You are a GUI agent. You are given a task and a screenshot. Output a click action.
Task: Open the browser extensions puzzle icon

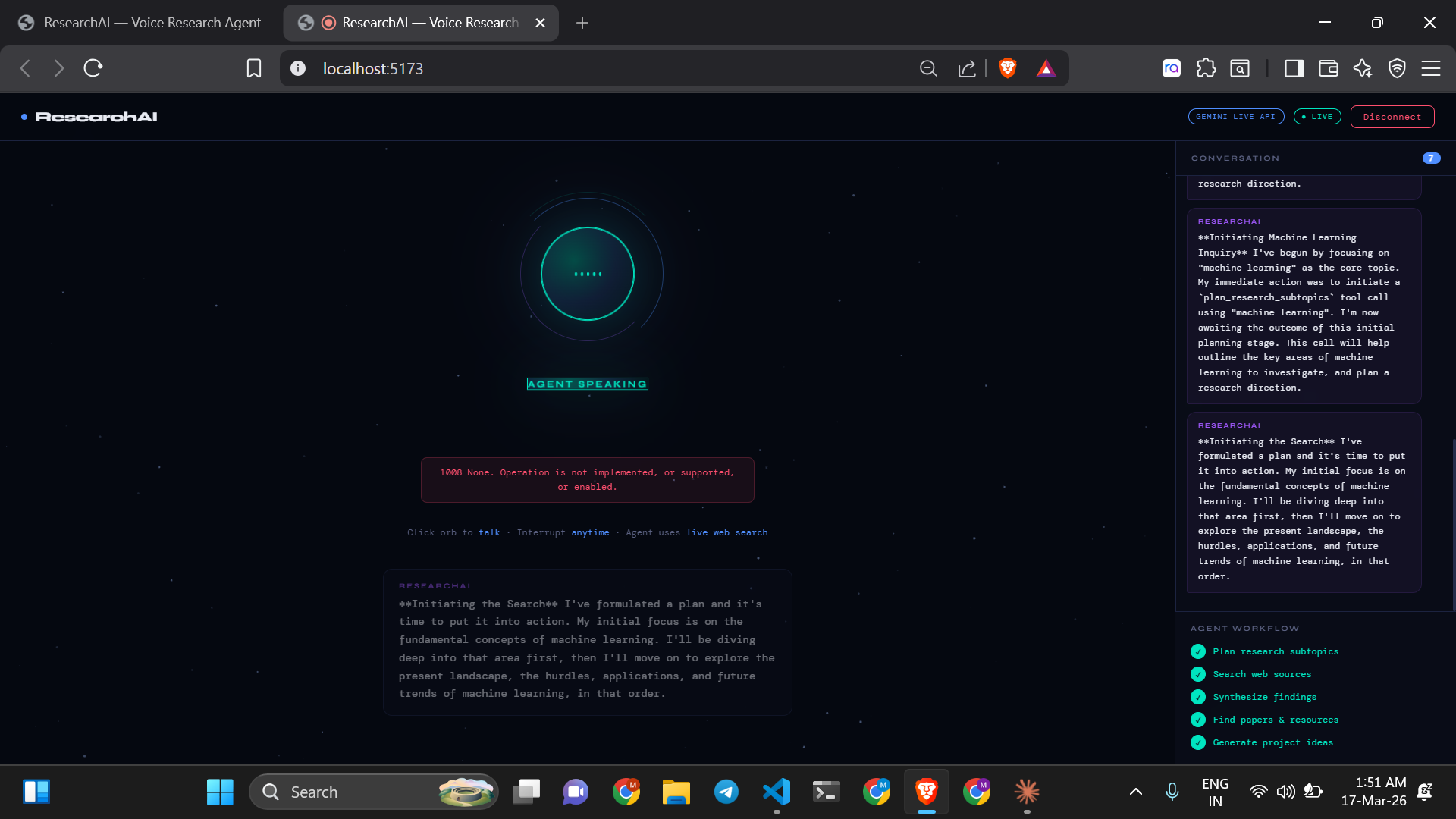pos(1206,68)
